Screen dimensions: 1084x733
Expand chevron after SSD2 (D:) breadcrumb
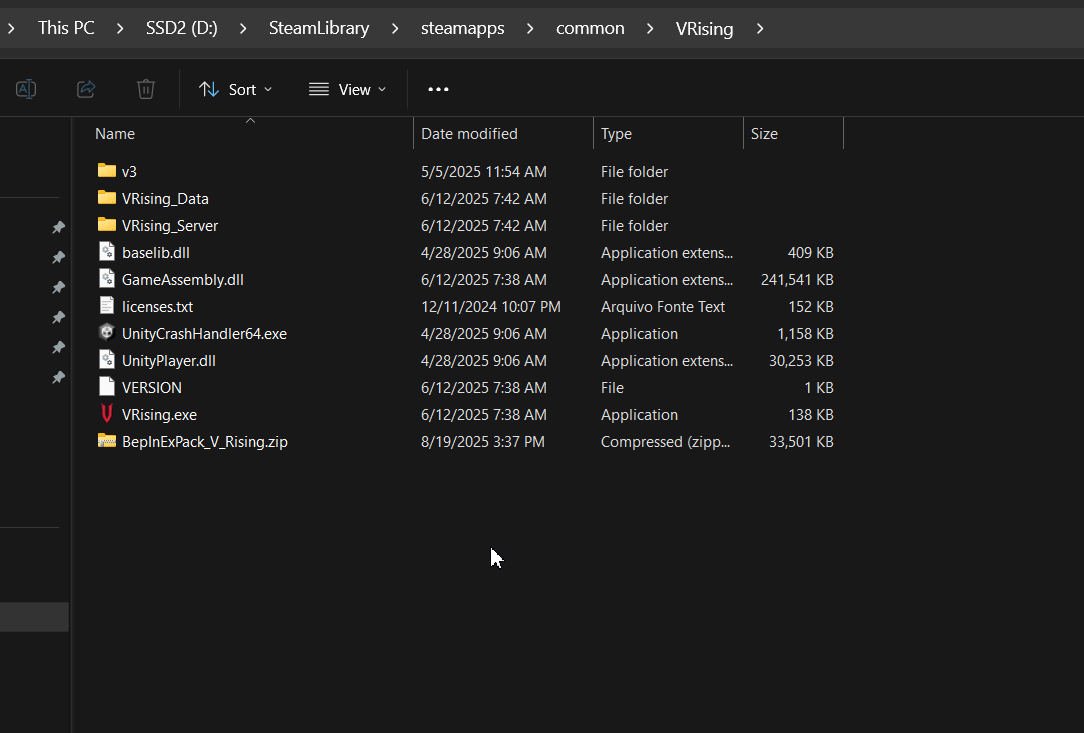coord(243,28)
